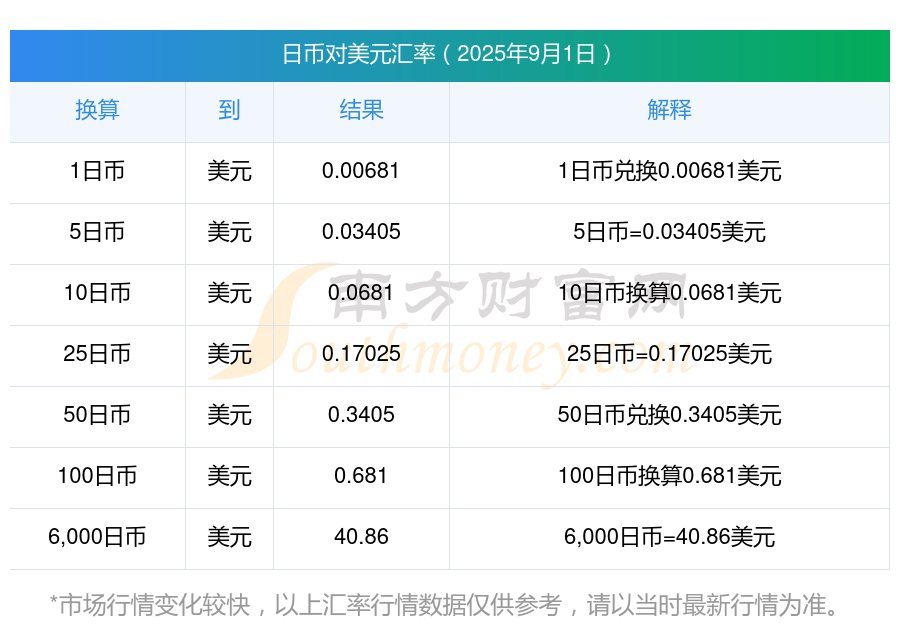This screenshot has height=636, width=900.
Task: Select the result value 0.0681
Action: pyautogui.click(x=361, y=293)
